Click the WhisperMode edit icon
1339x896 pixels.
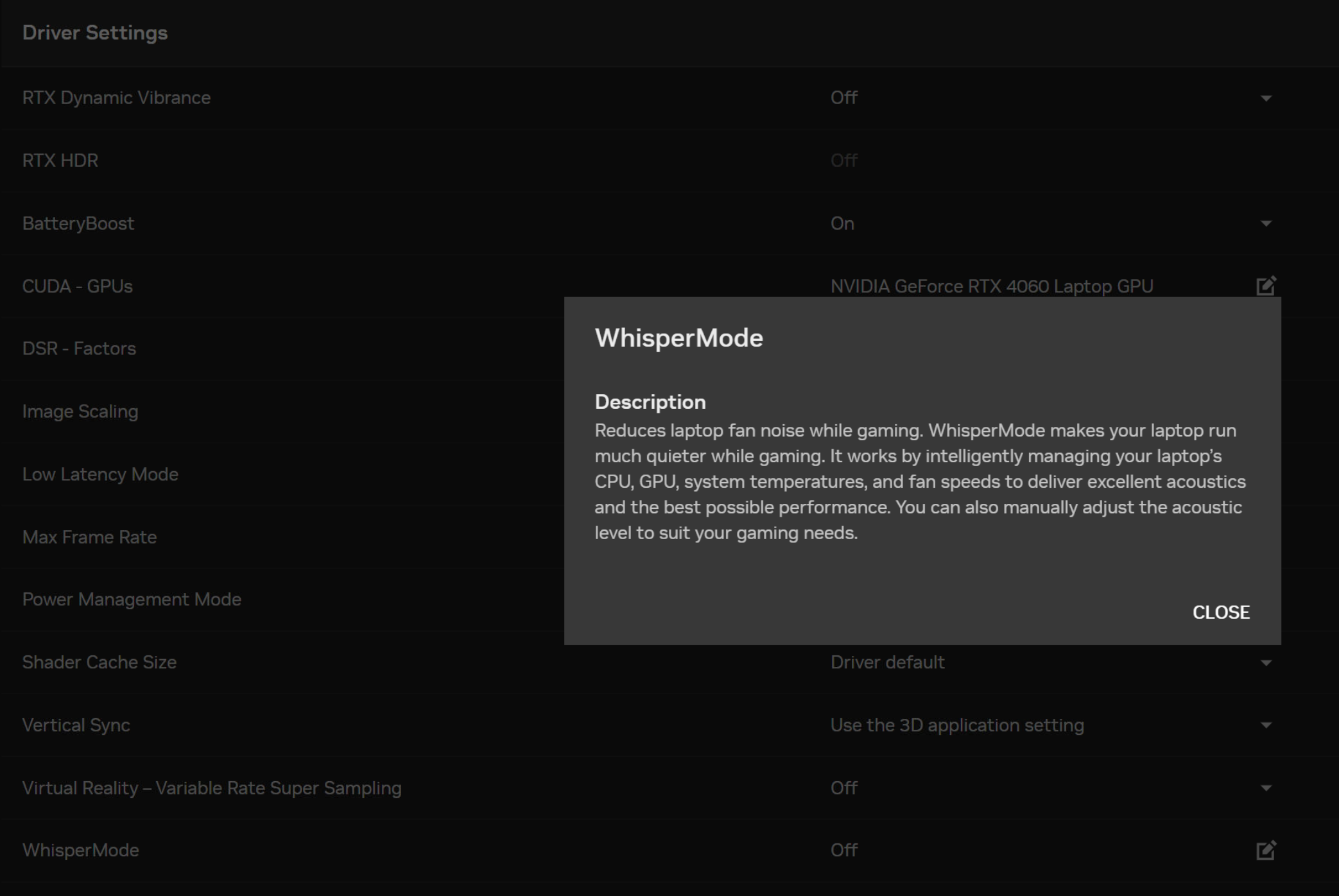tap(1265, 850)
